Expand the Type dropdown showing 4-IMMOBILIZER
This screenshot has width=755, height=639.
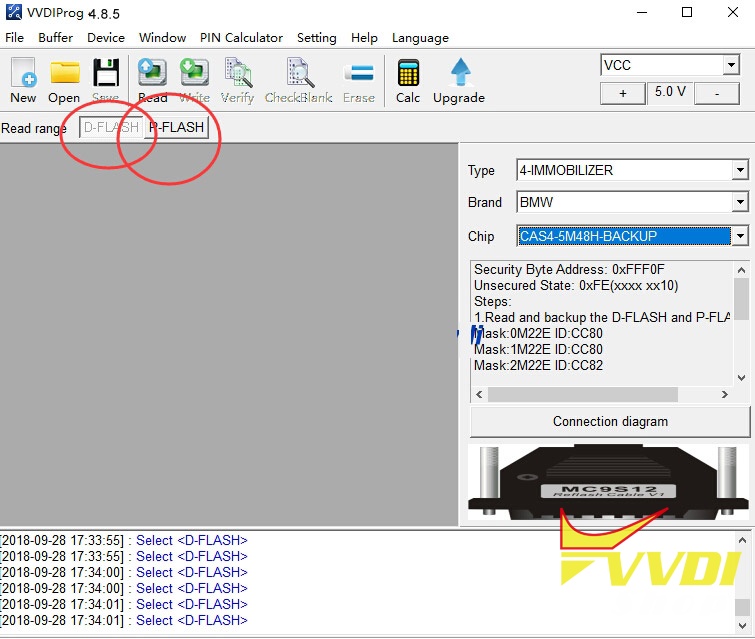point(740,170)
